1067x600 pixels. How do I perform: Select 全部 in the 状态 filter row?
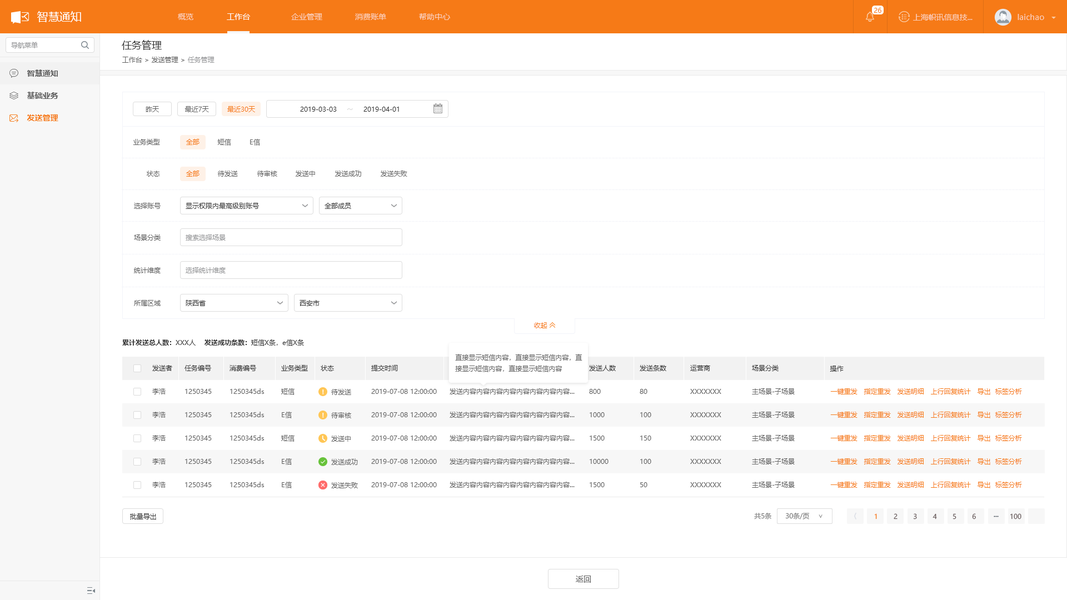point(193,173)
